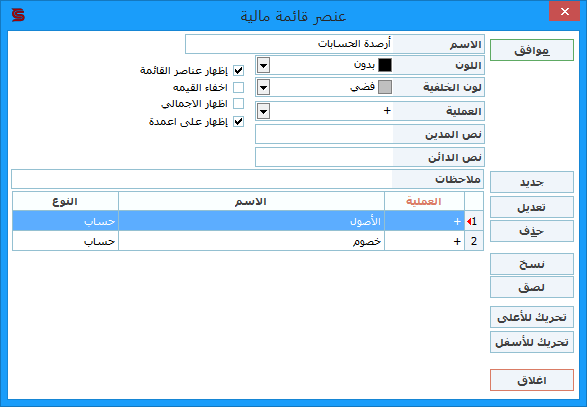Click the silver فضى background color swatch
Viewport: 587px width, 407px height.
[385, 87]
